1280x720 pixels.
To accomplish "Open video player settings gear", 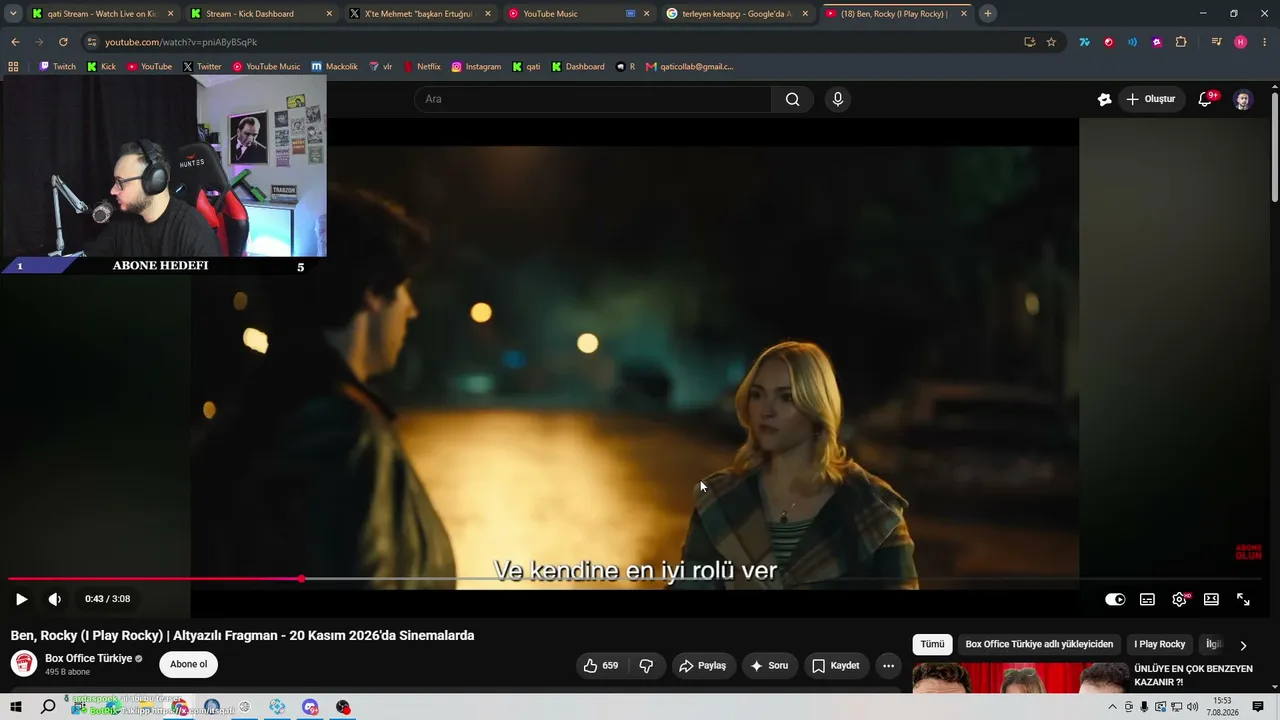I will [1179, 599].
